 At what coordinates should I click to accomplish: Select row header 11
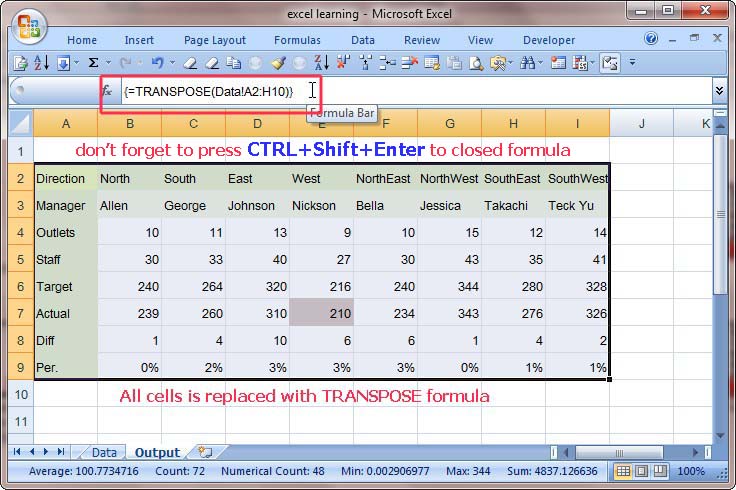point(21,421)
